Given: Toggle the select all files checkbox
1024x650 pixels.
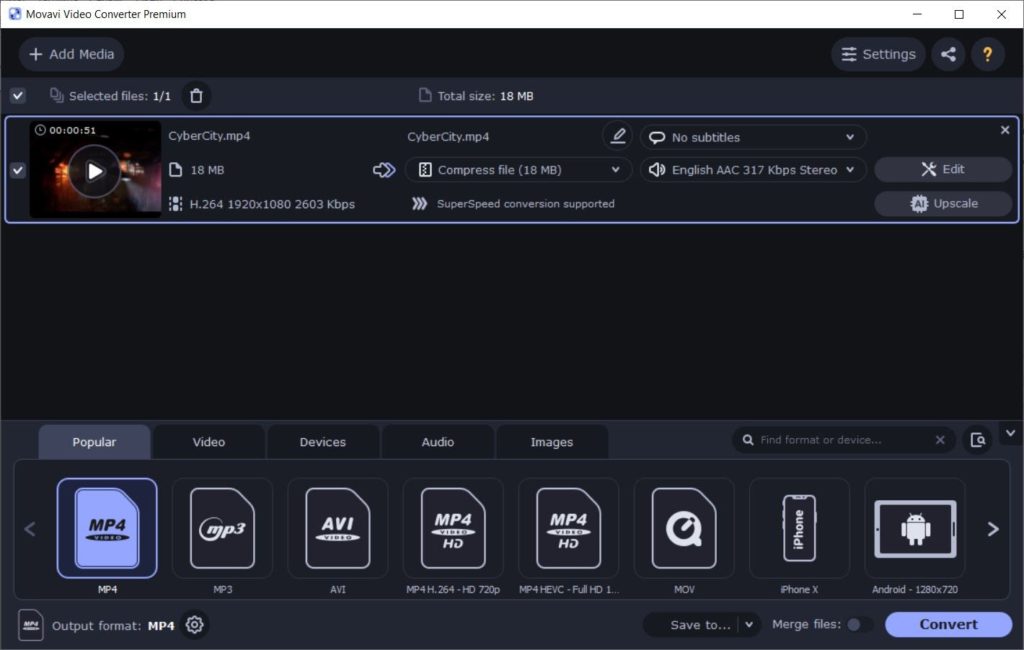Looking at the screenshot, I should point(18,96).
